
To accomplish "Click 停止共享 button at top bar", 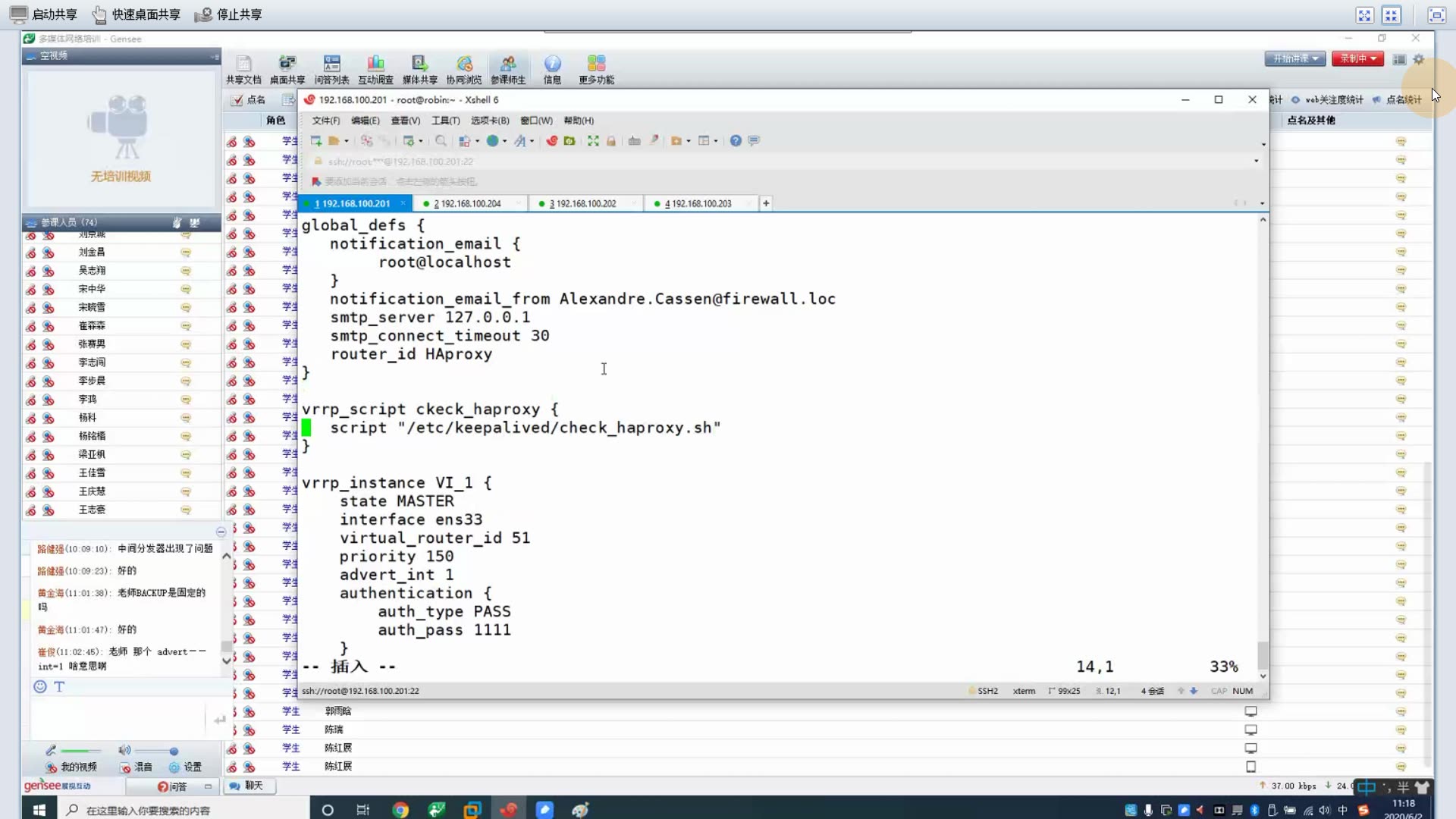I will (x=228, y=14).
